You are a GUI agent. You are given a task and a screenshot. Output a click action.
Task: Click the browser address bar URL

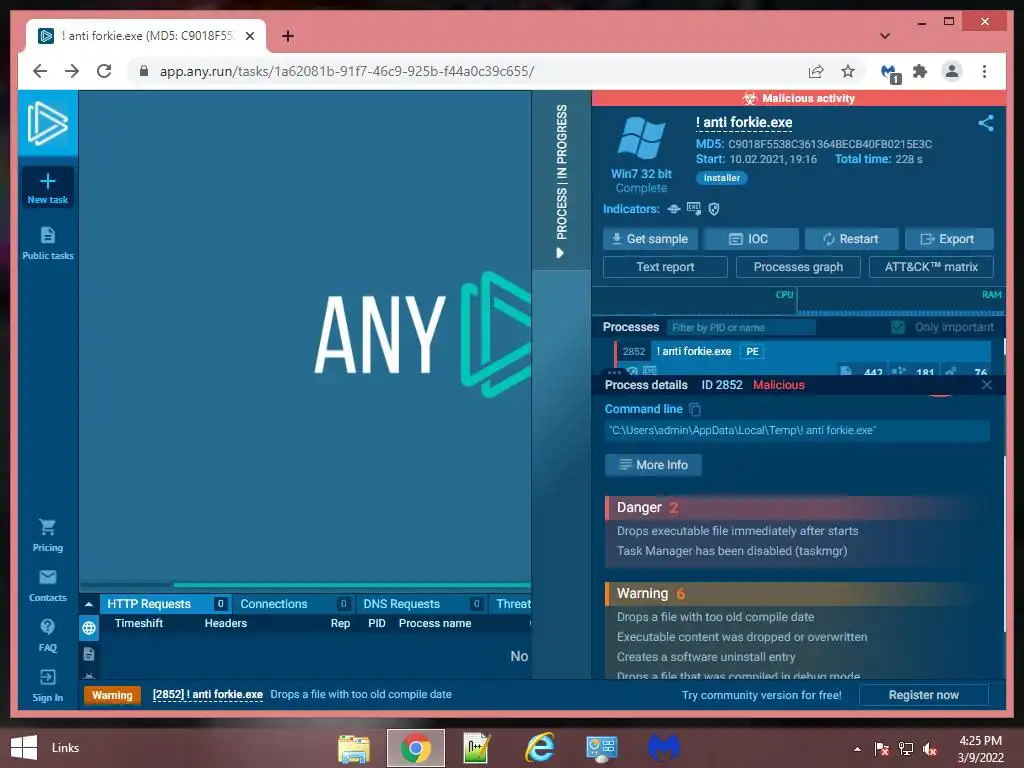[347, 71]
